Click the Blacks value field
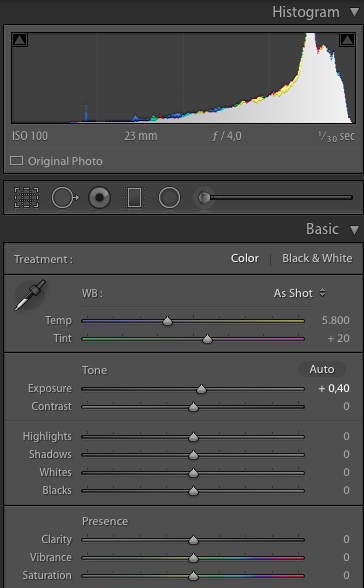364x588 pixels. tap(346, 490)
